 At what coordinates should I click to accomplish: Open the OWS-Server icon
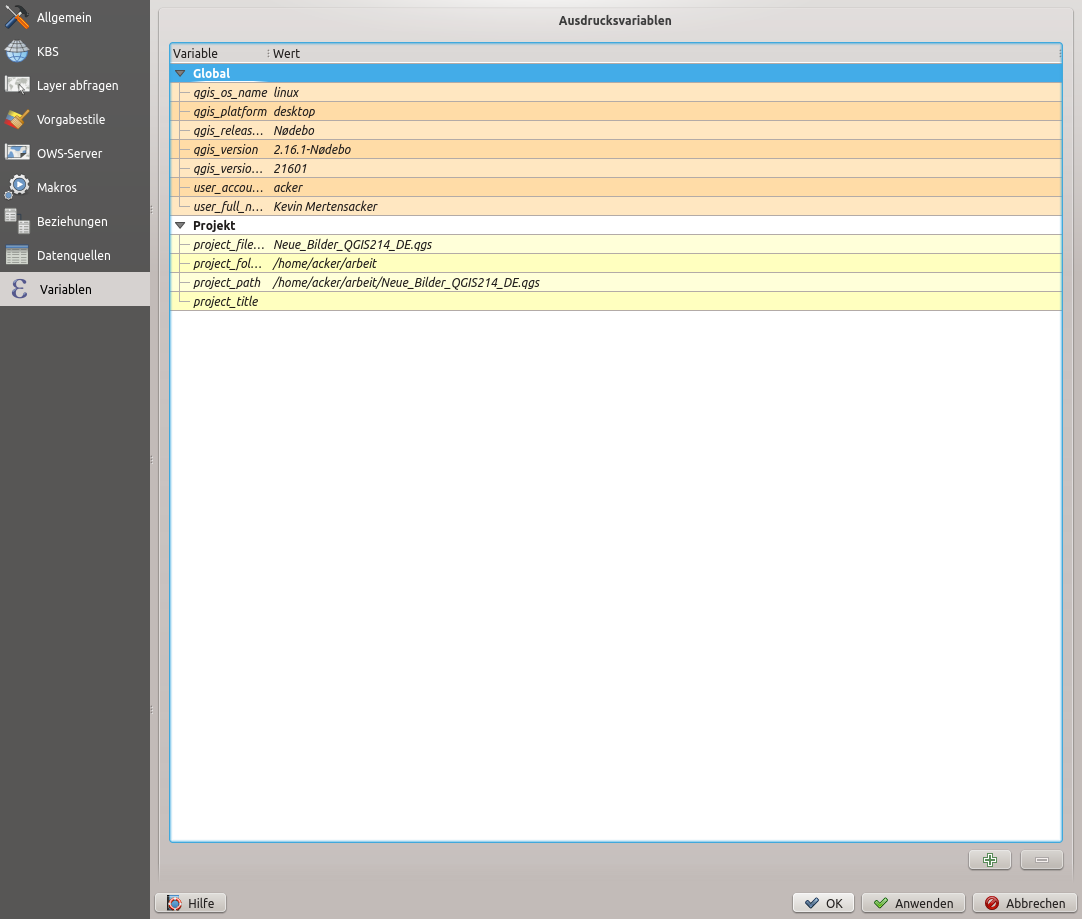tap(18, 154)
